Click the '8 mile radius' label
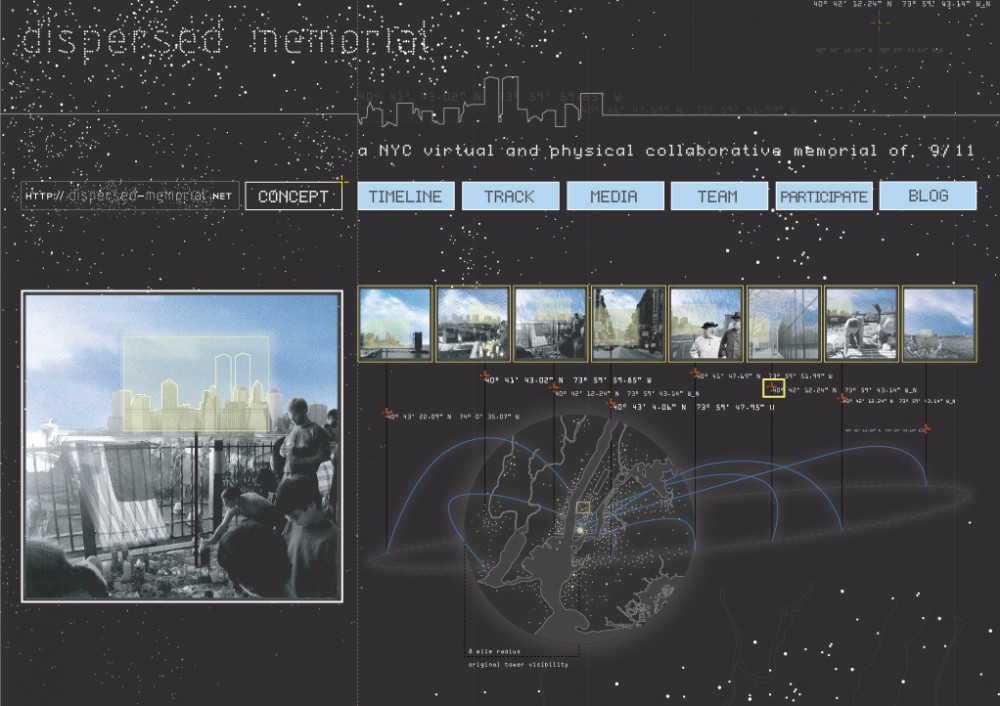 494,651
